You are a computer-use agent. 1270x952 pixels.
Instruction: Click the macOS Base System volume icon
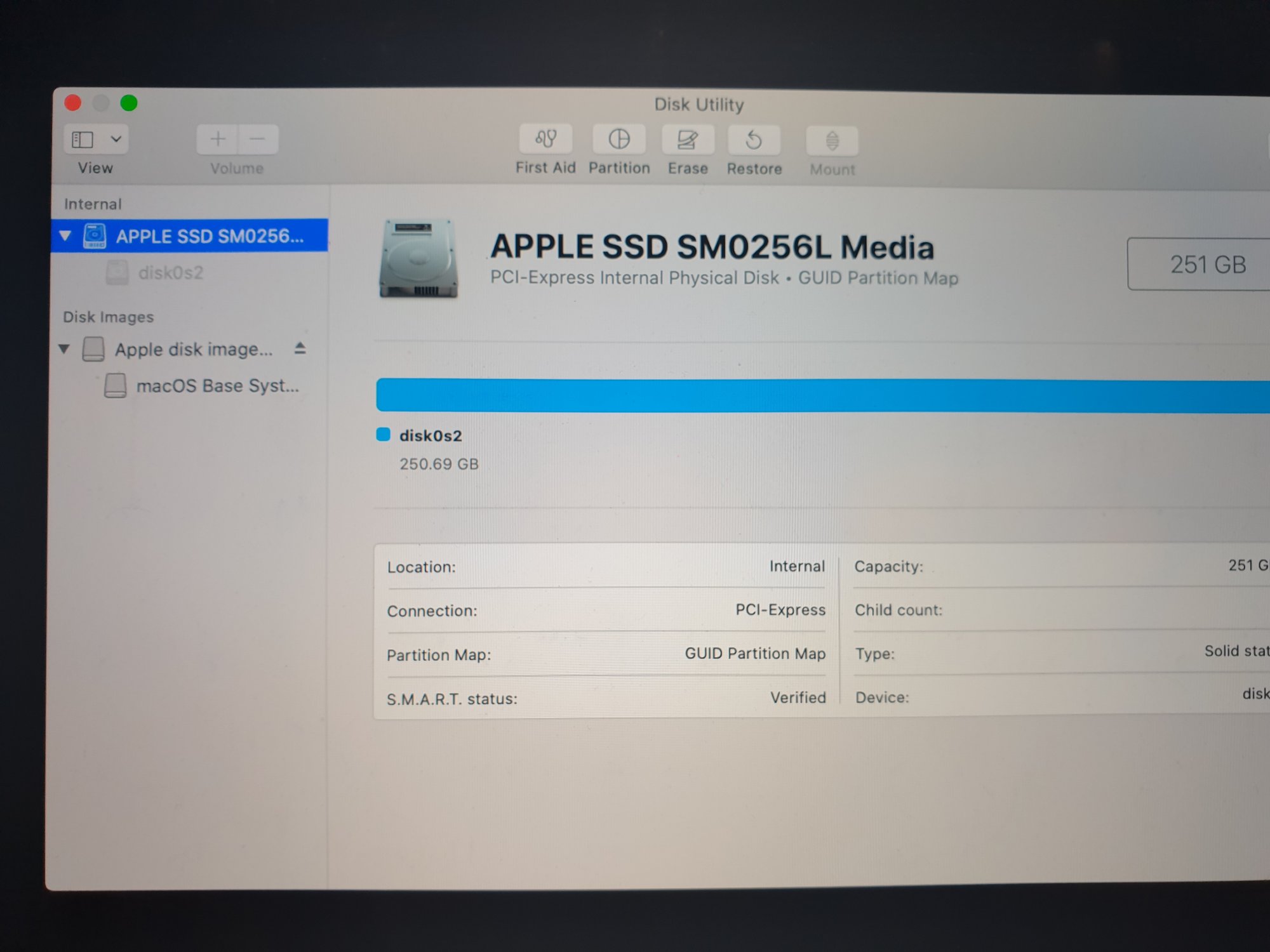[x=115, y=385]
